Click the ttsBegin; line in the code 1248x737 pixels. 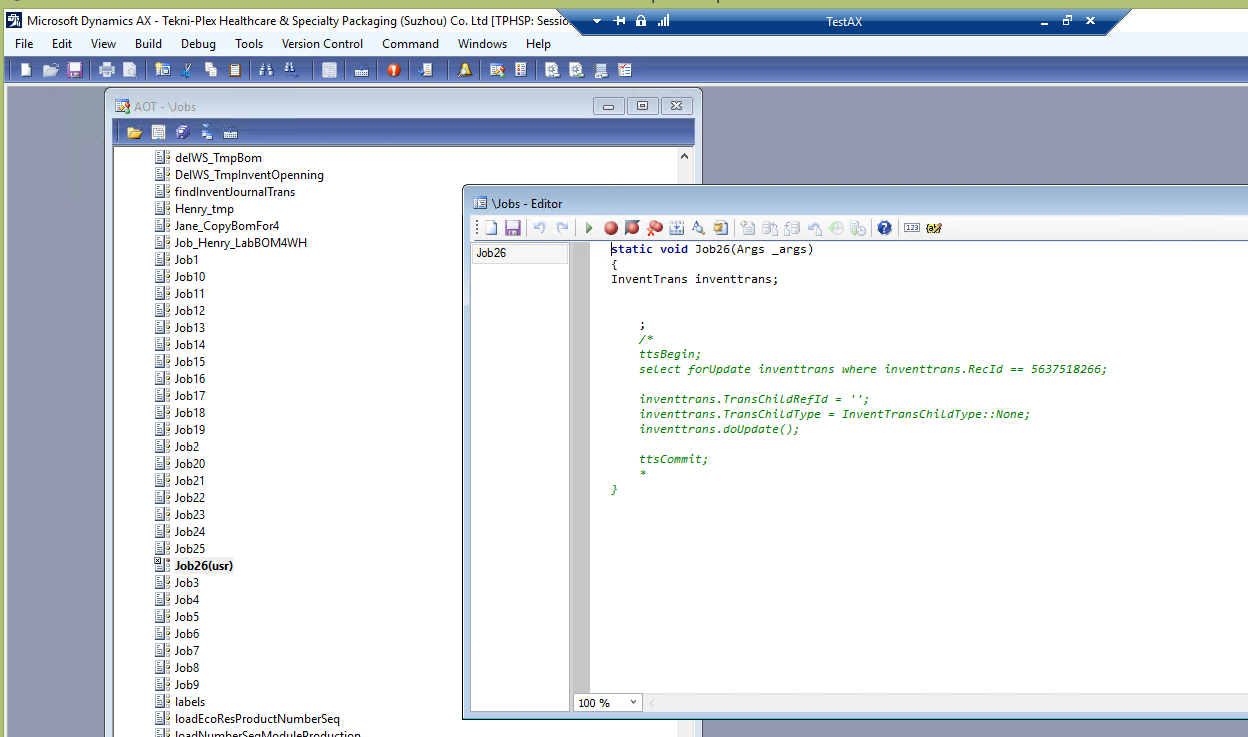670,354
